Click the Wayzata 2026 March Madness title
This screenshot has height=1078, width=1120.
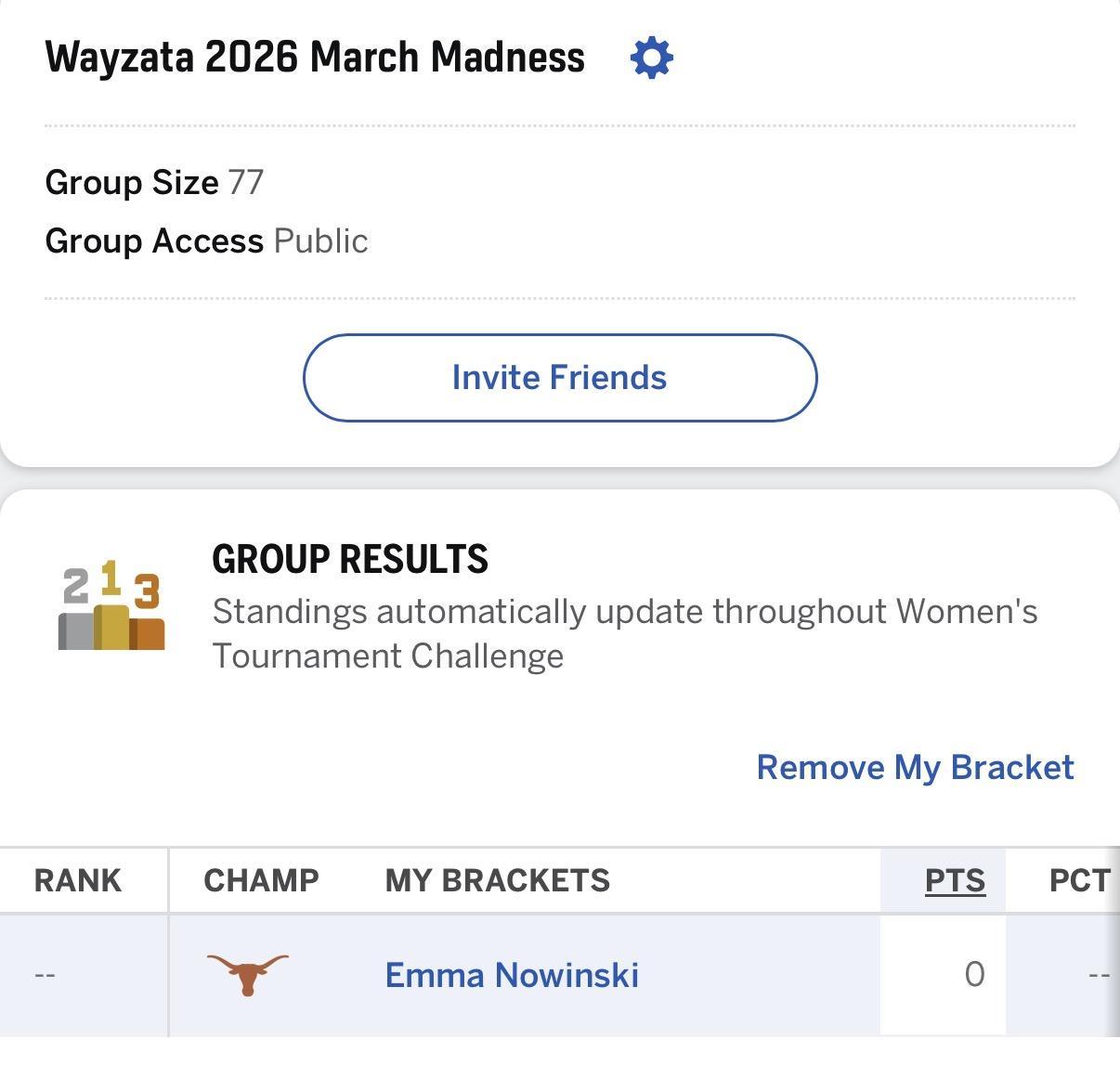point(315,58)
